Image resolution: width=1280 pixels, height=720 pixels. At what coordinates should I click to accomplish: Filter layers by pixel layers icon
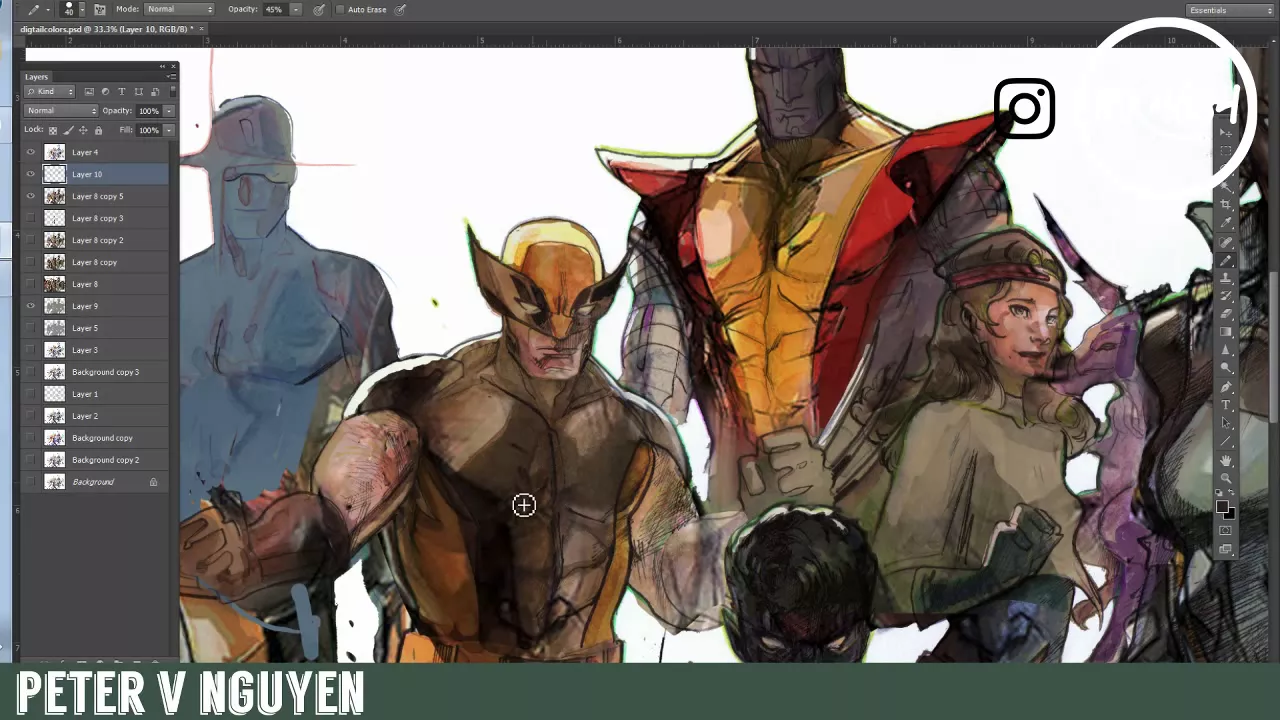(89, 91)
